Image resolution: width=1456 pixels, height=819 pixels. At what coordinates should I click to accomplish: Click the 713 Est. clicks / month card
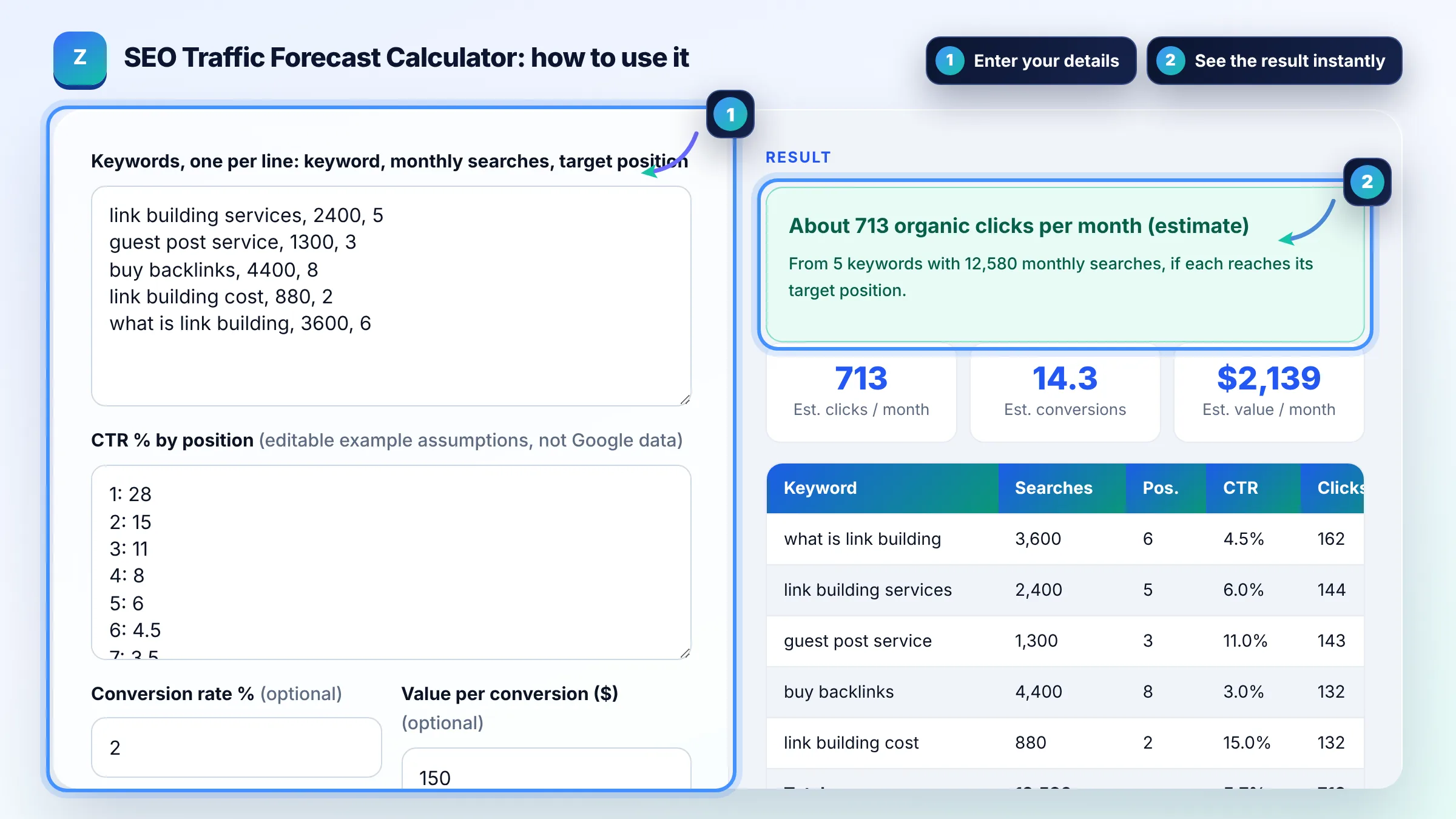861,393
